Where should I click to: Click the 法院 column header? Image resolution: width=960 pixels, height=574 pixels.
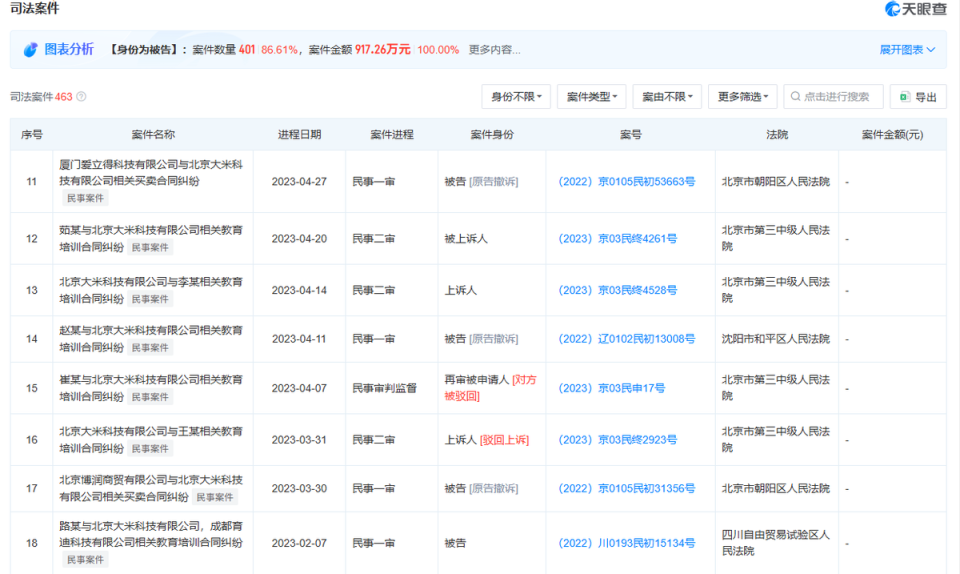[x=777, y=135]
